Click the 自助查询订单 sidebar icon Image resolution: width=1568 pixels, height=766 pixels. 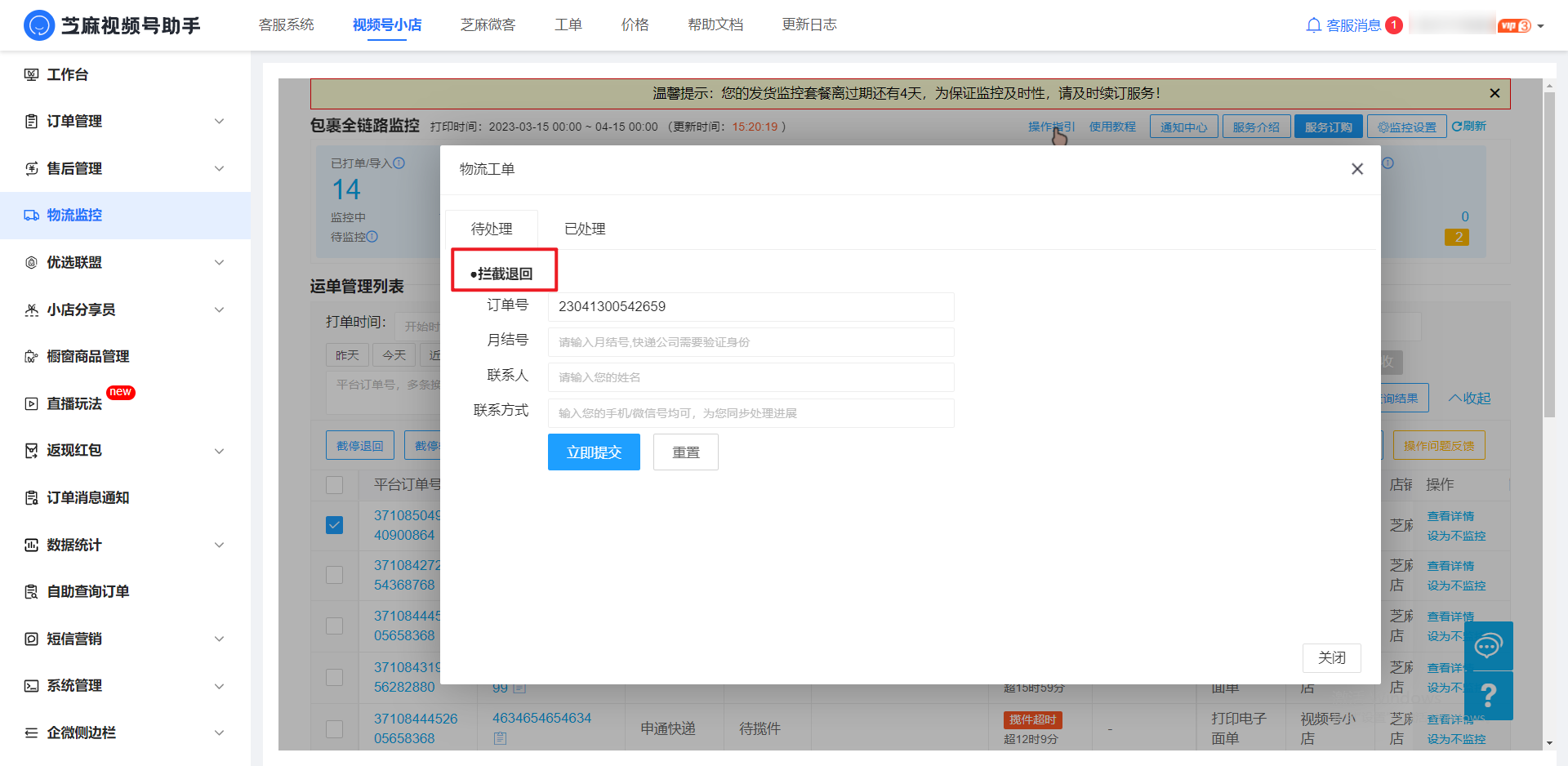point(31,591)
